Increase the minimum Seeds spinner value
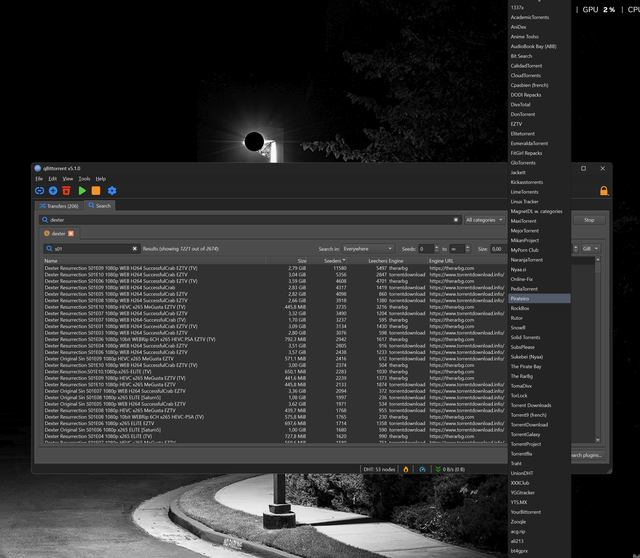This screenshot has height=558, width=640. point(437,247)
